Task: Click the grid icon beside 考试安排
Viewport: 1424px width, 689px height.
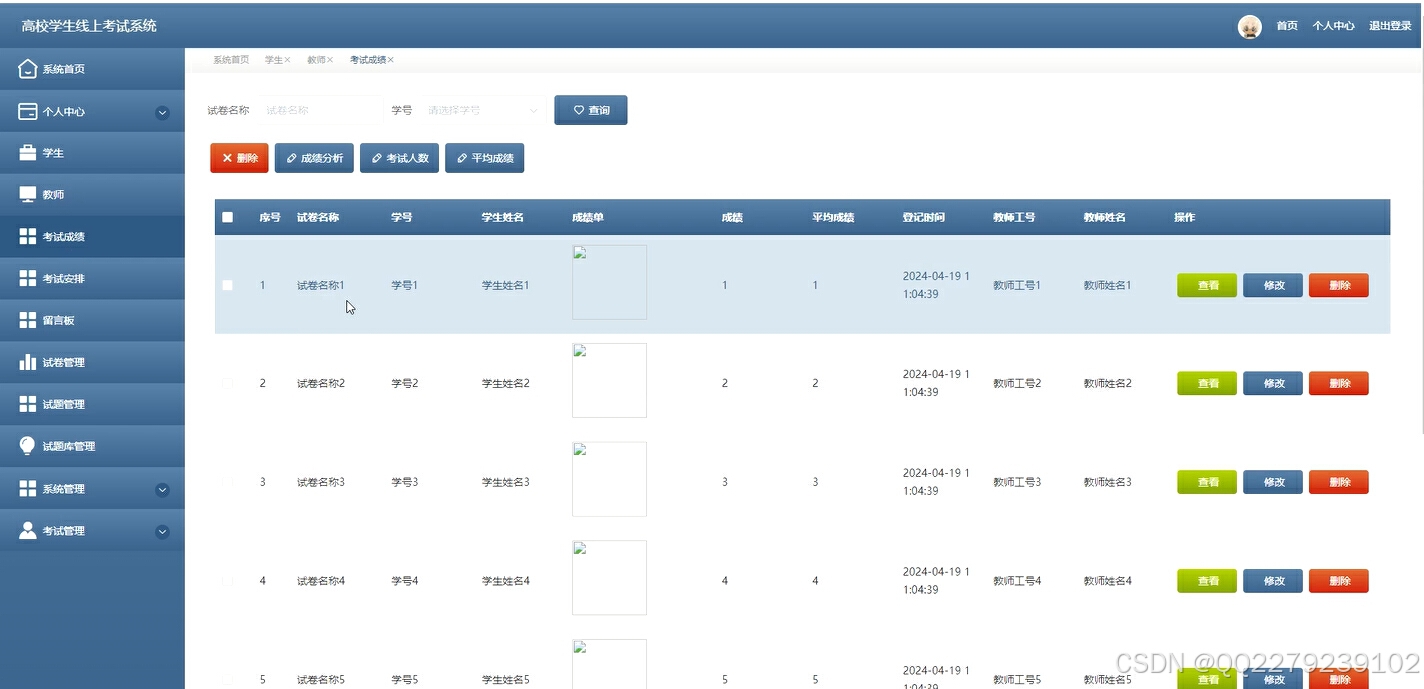Action: click(x=28, y=278)
